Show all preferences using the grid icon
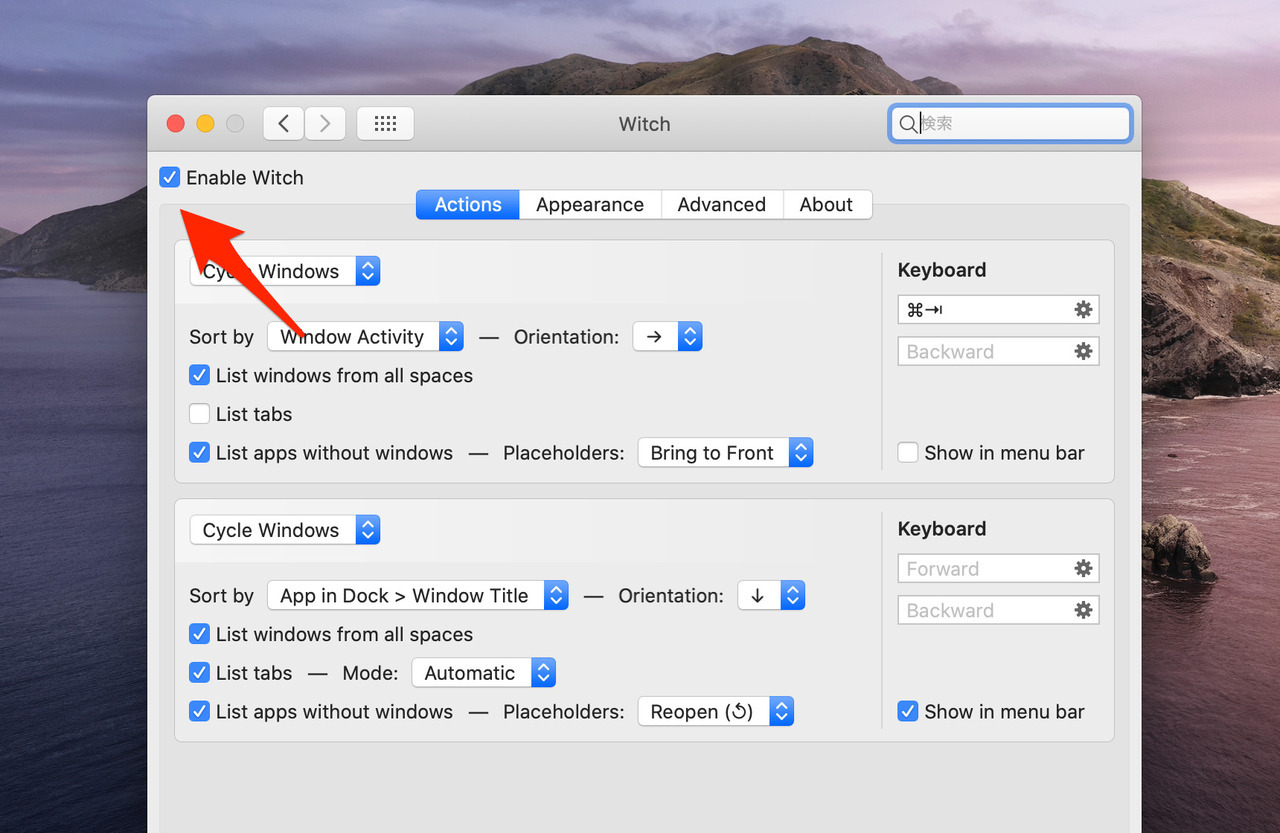 click(x=385, y=124)
